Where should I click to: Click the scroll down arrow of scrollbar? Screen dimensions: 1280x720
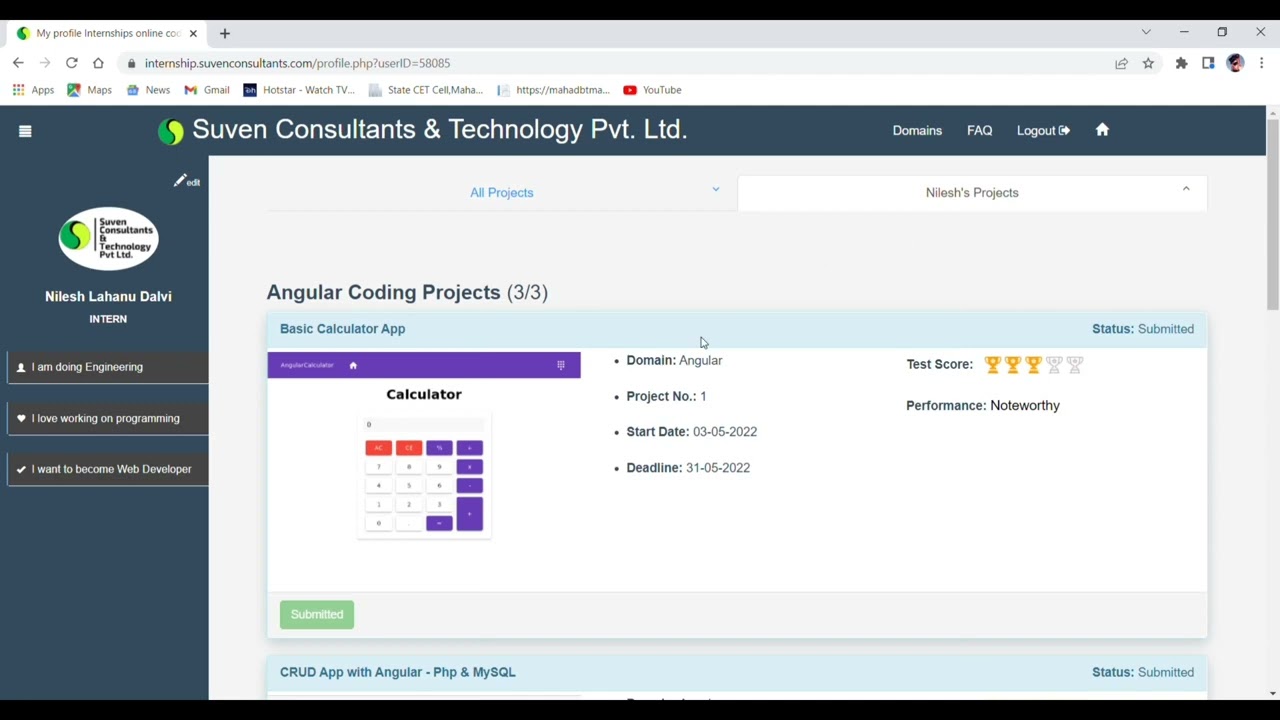[1272, 693]
